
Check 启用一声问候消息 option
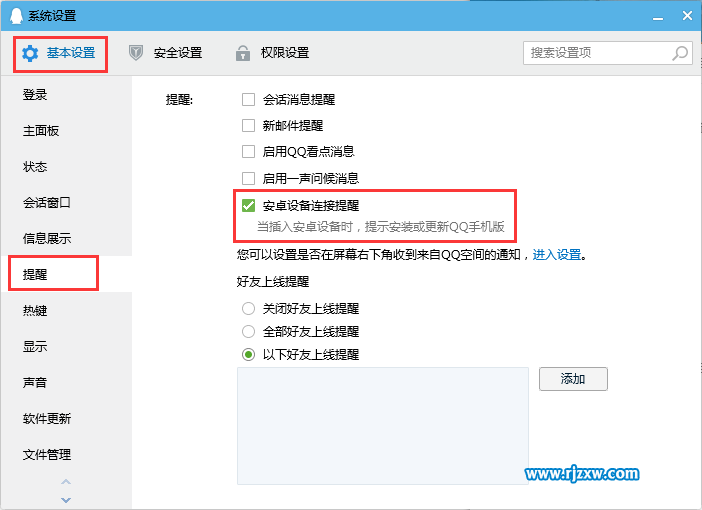(x=248, y=179)
